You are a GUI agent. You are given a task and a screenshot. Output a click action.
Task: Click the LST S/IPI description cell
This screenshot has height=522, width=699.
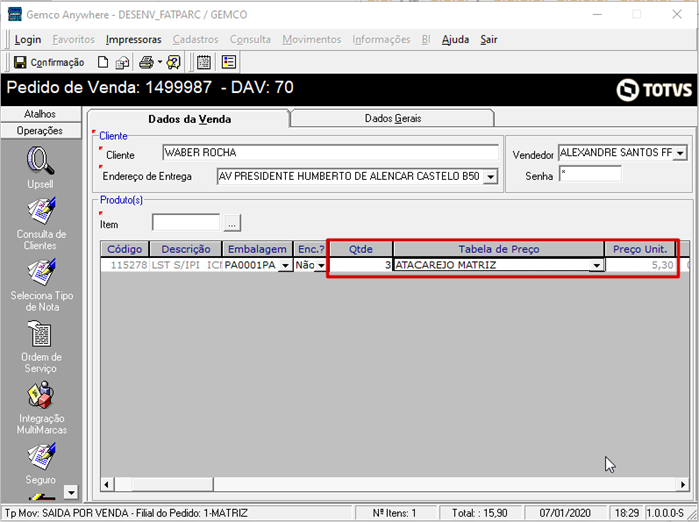click(186, 265)
